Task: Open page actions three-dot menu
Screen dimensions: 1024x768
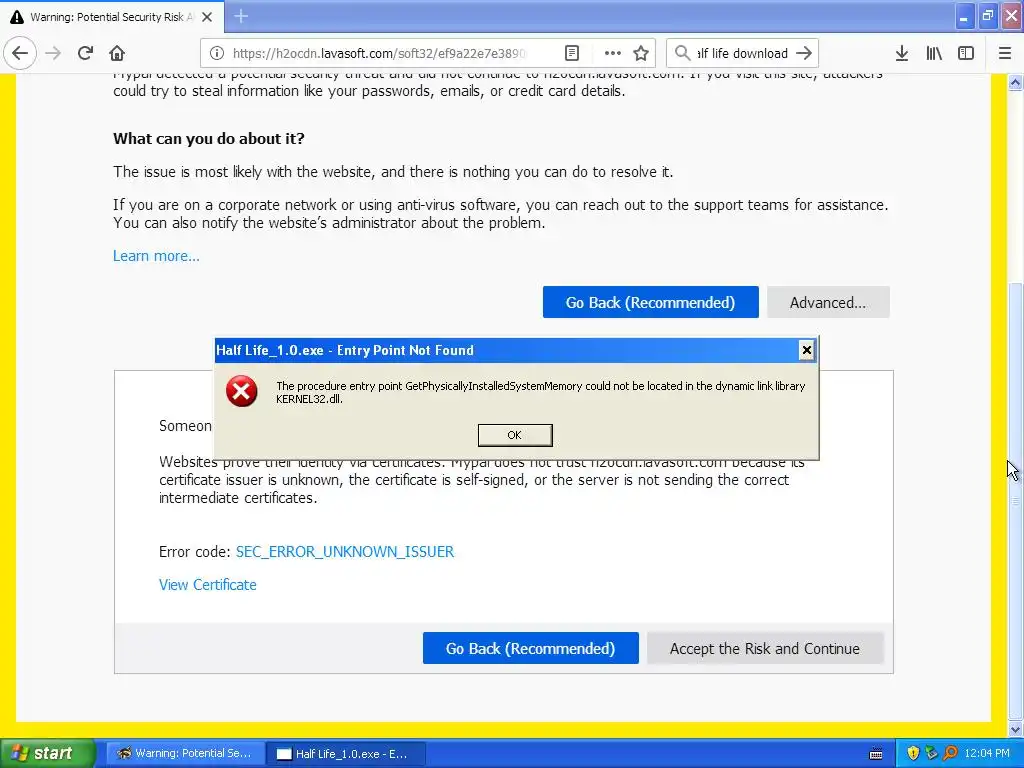Action: tap(613, 54)
